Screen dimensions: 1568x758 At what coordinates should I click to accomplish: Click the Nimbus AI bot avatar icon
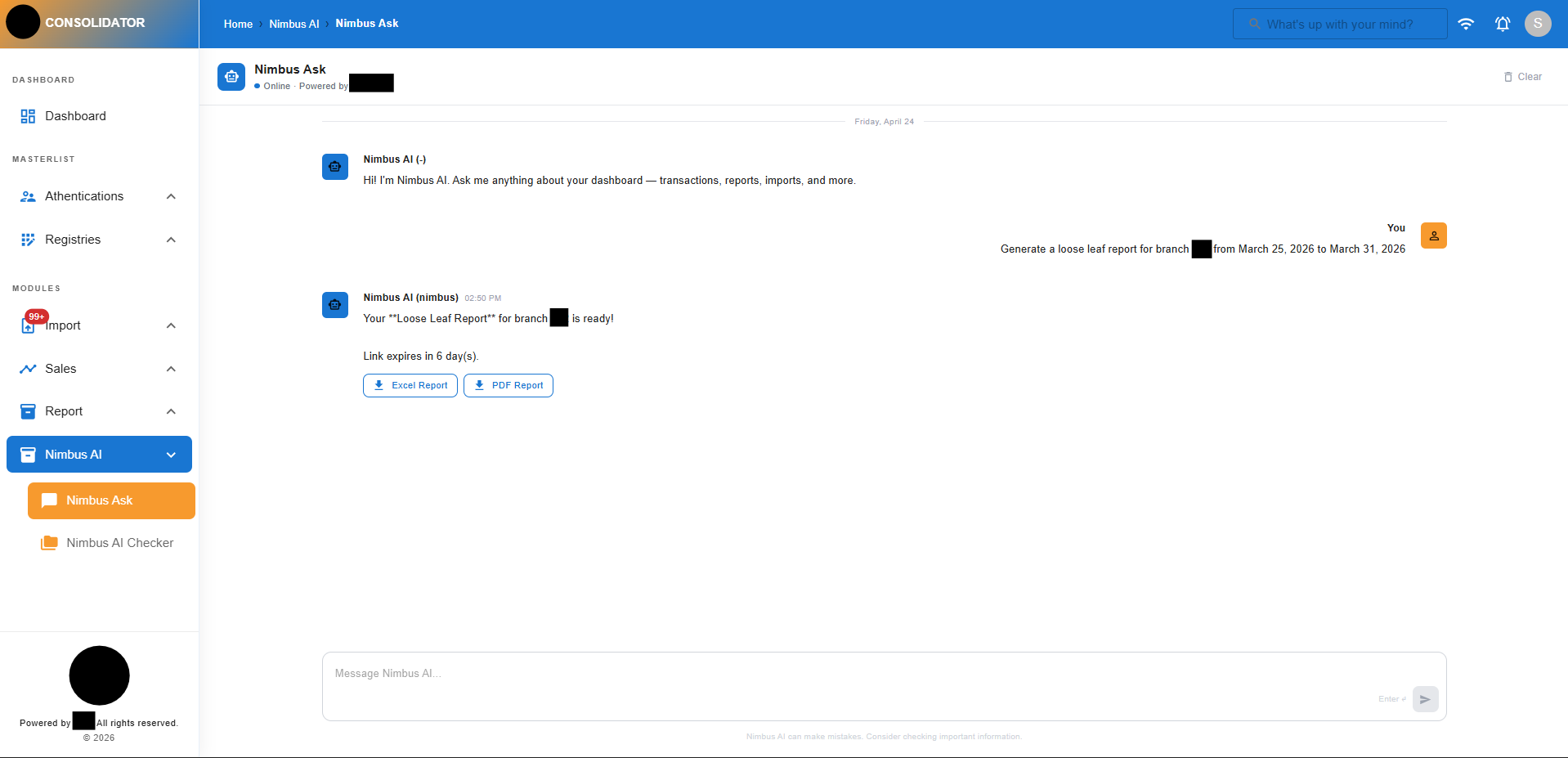(231, 76)
